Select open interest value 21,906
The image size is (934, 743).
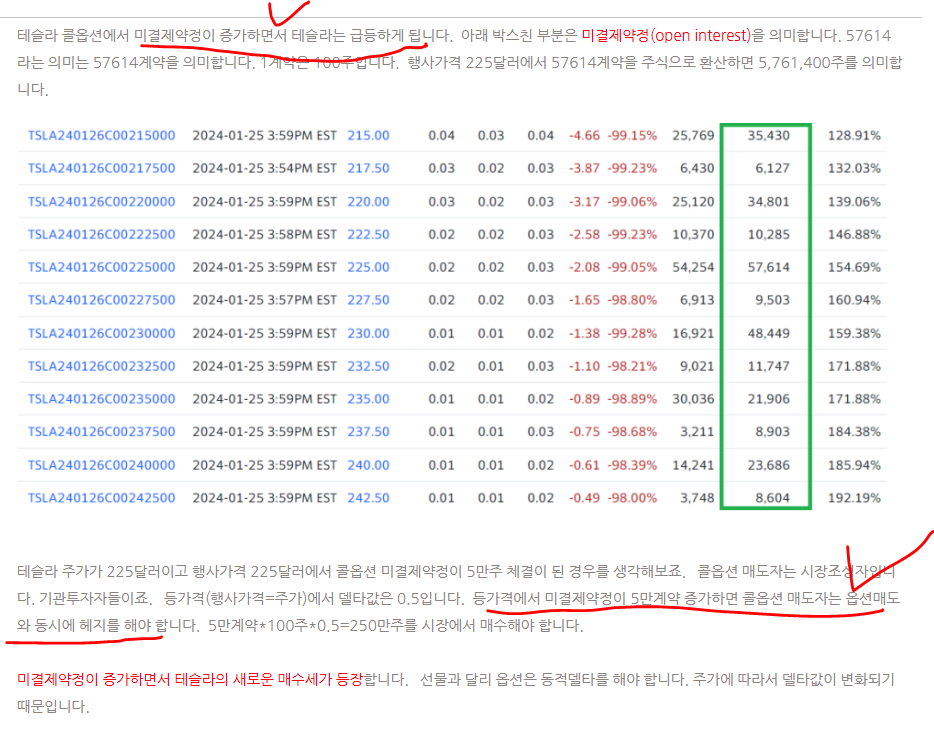[x=769, y=399]
